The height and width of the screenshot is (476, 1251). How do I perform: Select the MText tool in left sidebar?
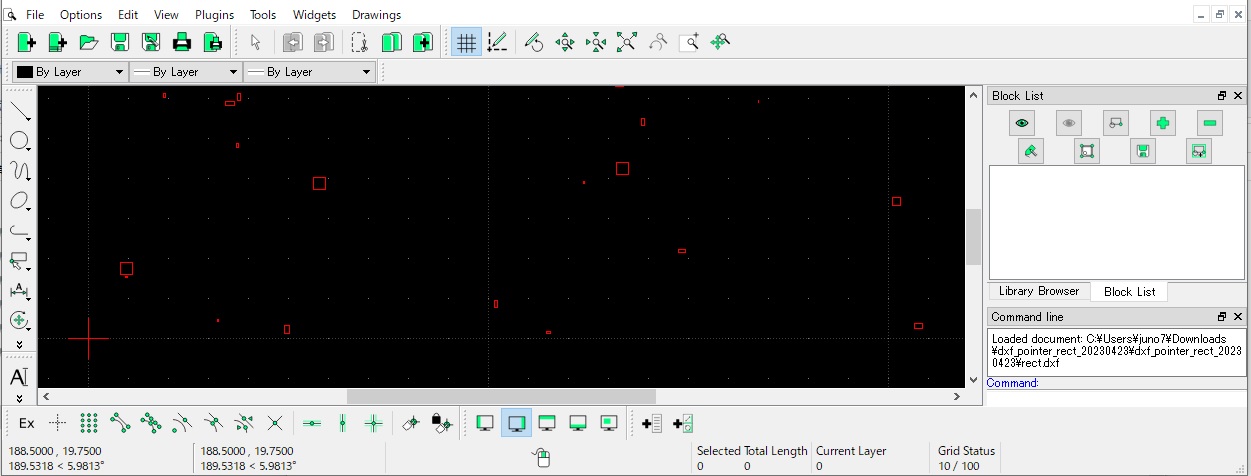[19, 377]
